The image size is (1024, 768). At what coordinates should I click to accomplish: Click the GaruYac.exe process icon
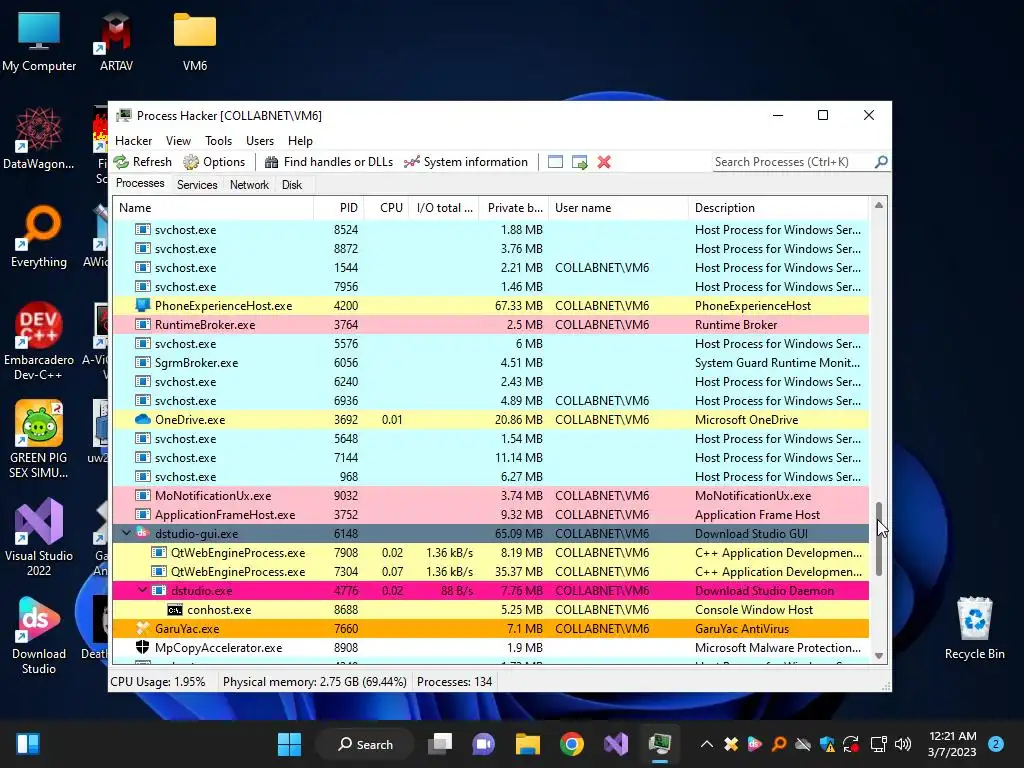[x=142, y=628]
